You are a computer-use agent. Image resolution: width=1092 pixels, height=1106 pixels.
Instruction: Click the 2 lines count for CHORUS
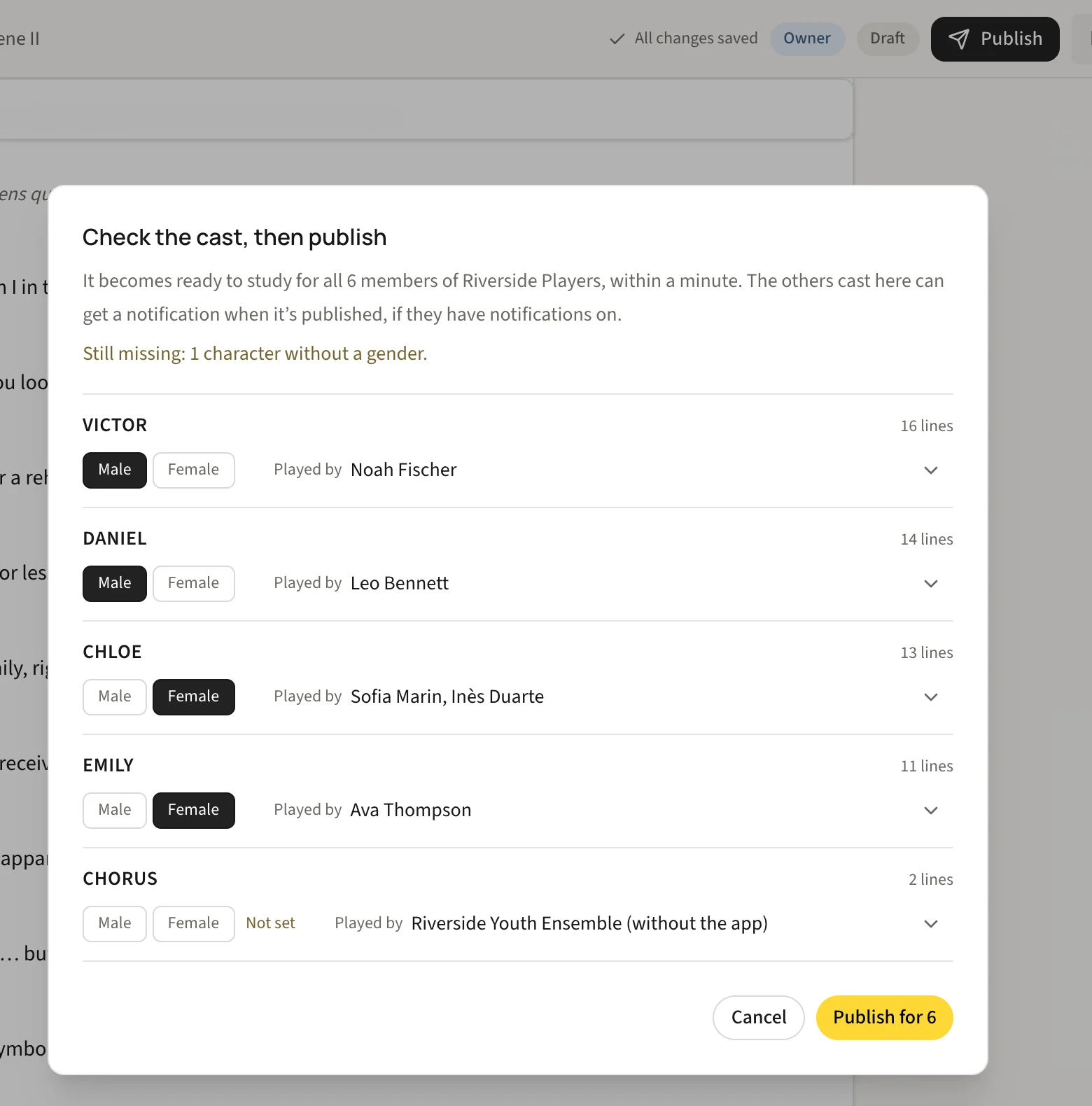point(930,879)
